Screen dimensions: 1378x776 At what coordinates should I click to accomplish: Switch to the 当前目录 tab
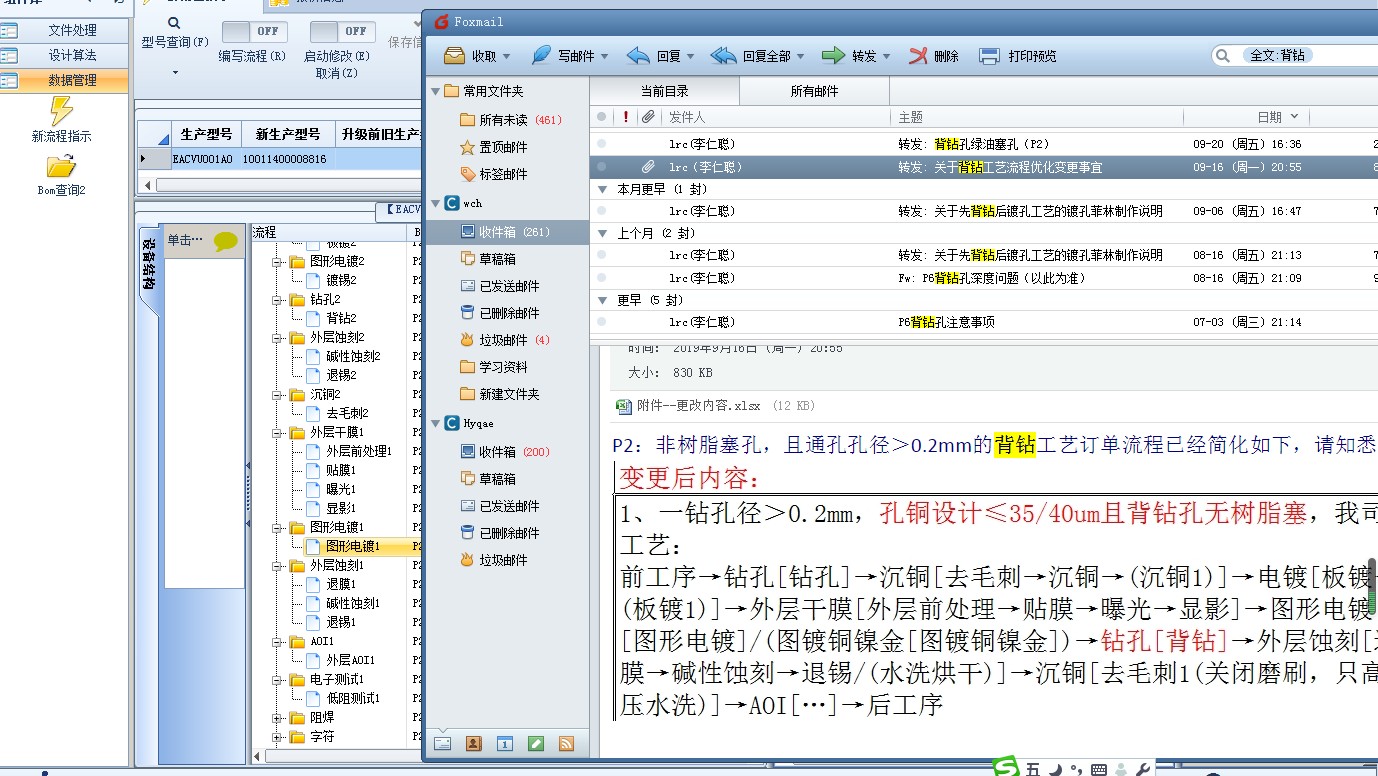coord(665,91)
